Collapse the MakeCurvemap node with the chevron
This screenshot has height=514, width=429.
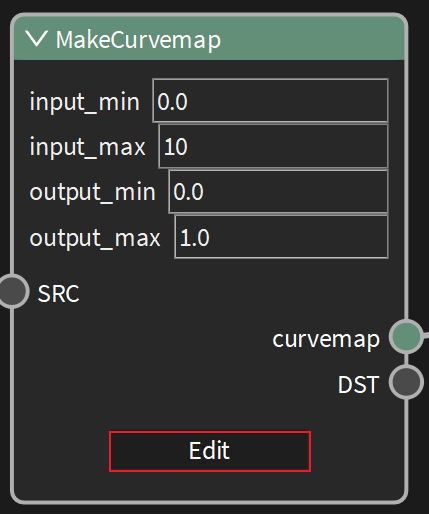(x=37, y=39)
